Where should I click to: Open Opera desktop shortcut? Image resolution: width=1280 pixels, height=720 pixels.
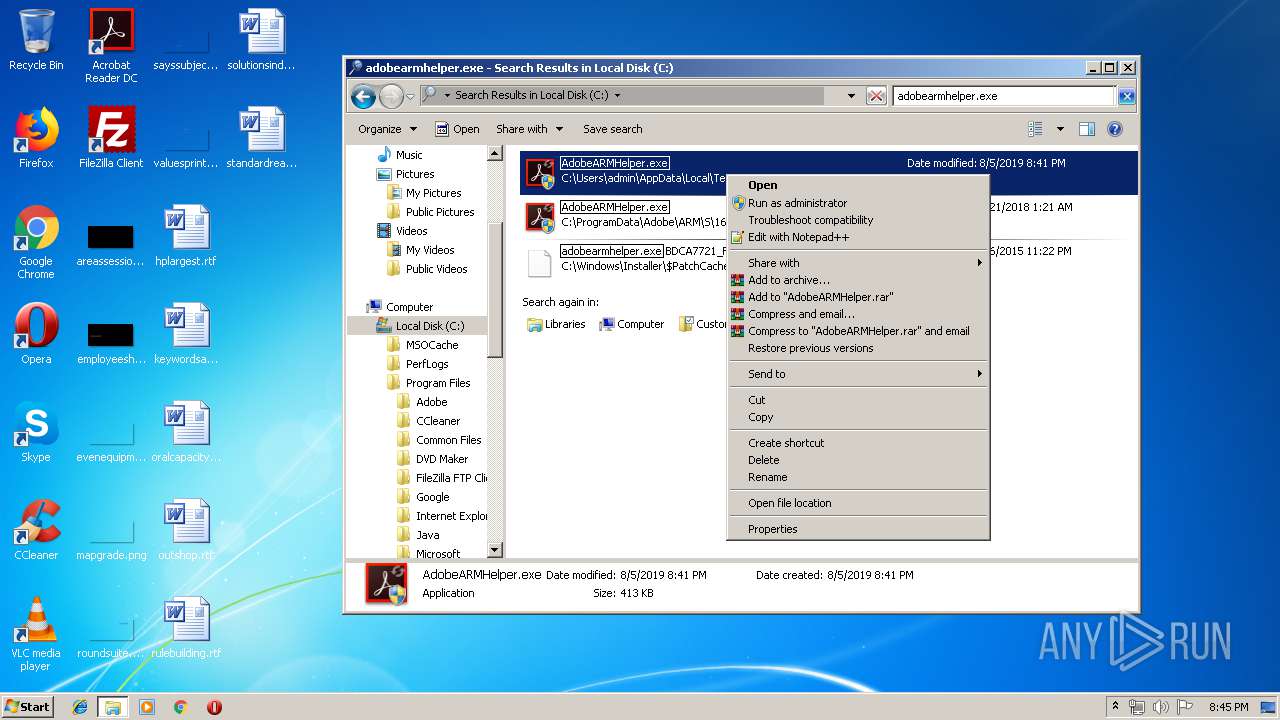coord(36,334)
